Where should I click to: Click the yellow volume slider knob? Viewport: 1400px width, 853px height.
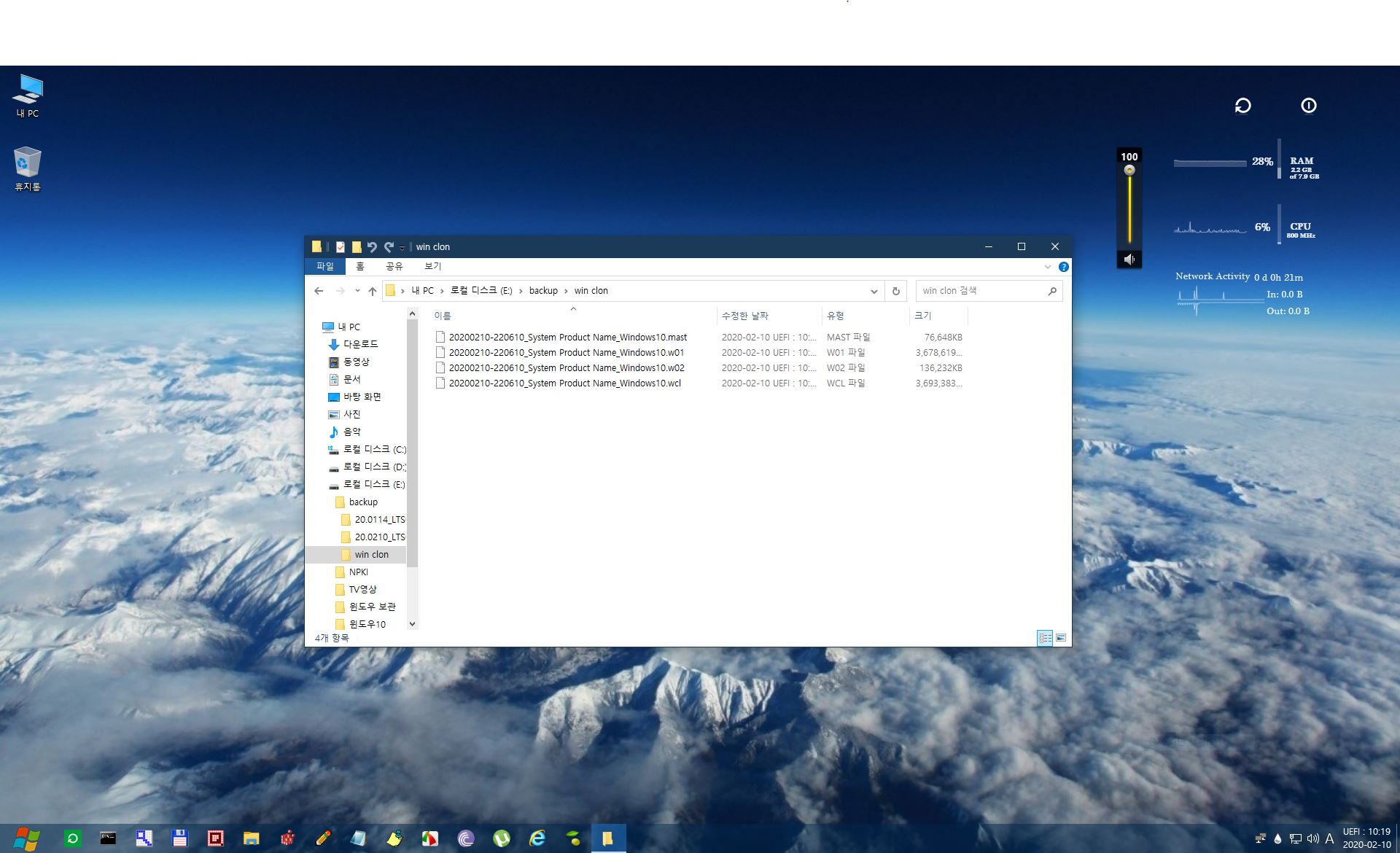[x=1129, y=170]
